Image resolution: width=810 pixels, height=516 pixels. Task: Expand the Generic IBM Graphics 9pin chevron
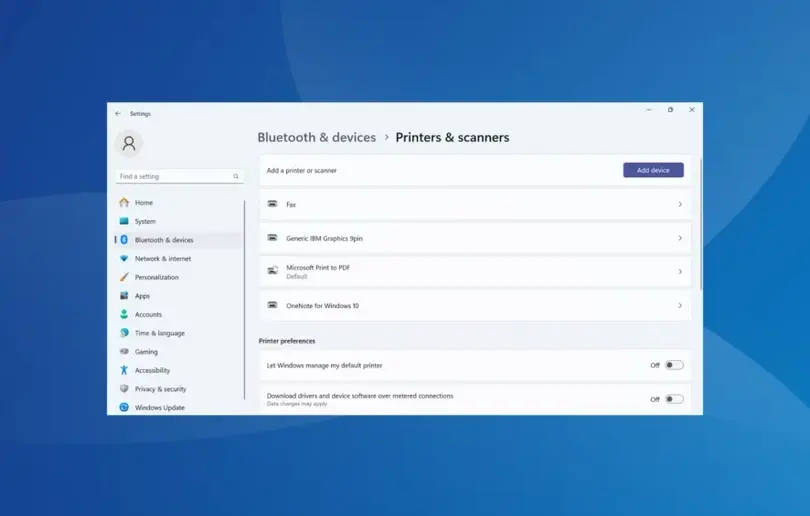pyautogui.click(x=680, y=238)
